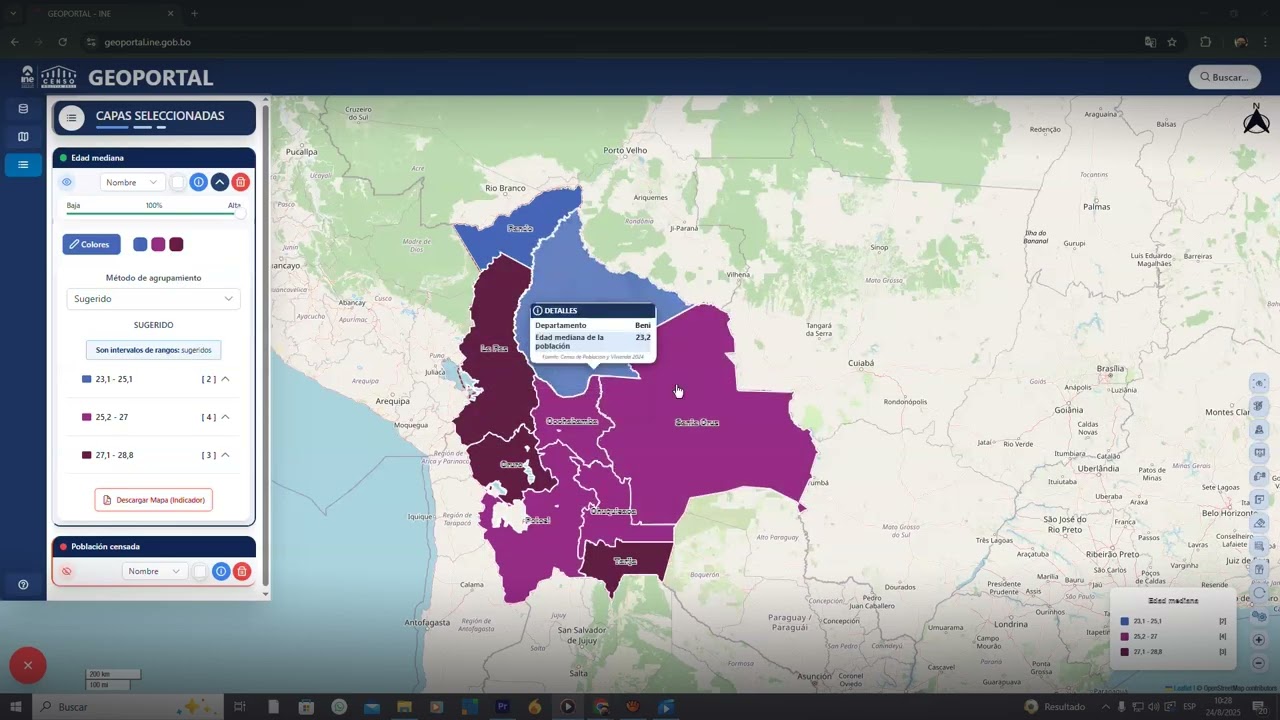Image resolution: width=1280 pixels, height=720 pixels.
Task: Open a new browser tab
Action: coord(195,14)
